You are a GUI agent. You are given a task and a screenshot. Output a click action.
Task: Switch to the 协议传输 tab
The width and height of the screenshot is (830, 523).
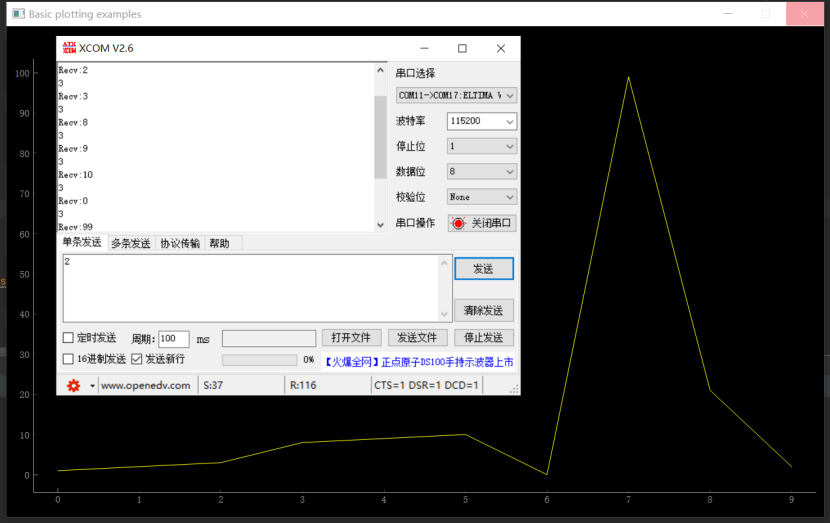(x=180, y=243)
